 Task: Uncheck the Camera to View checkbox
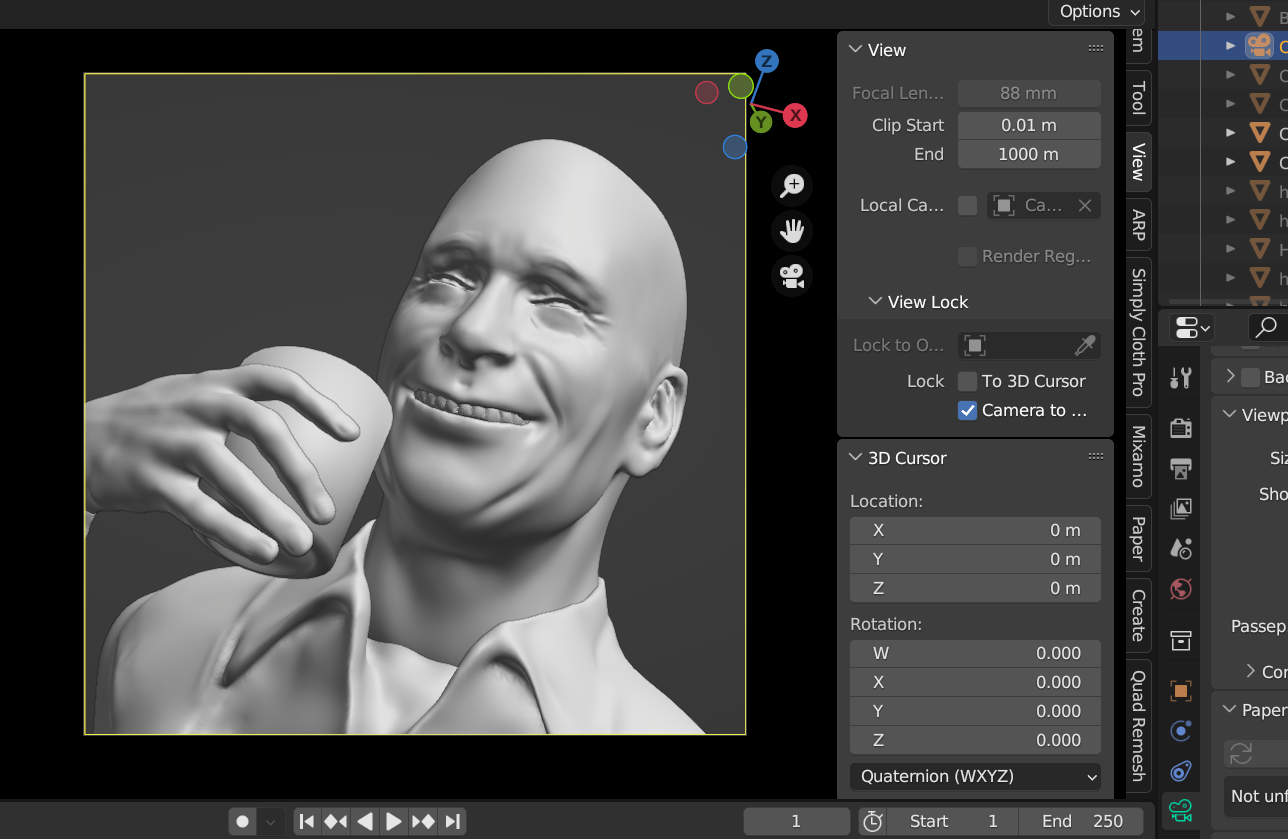(967, 410)
